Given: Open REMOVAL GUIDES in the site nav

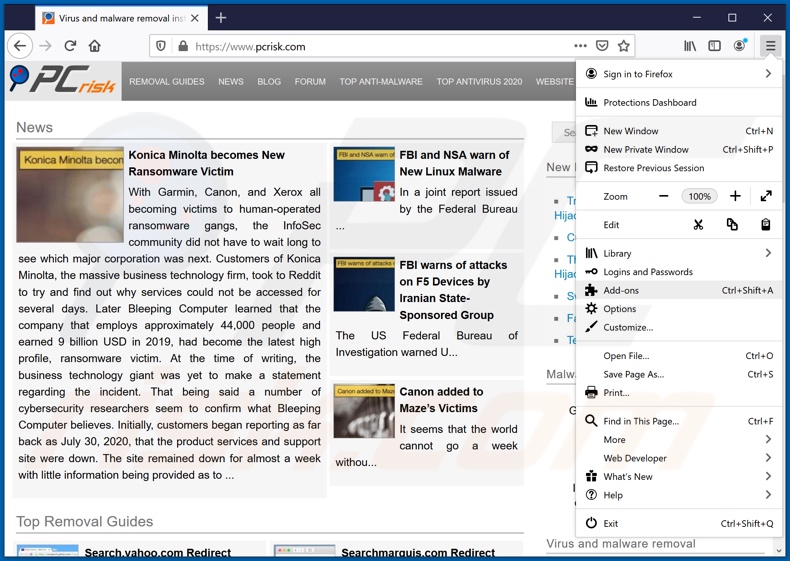Looking at the screenshot, I should click(167, 82).
